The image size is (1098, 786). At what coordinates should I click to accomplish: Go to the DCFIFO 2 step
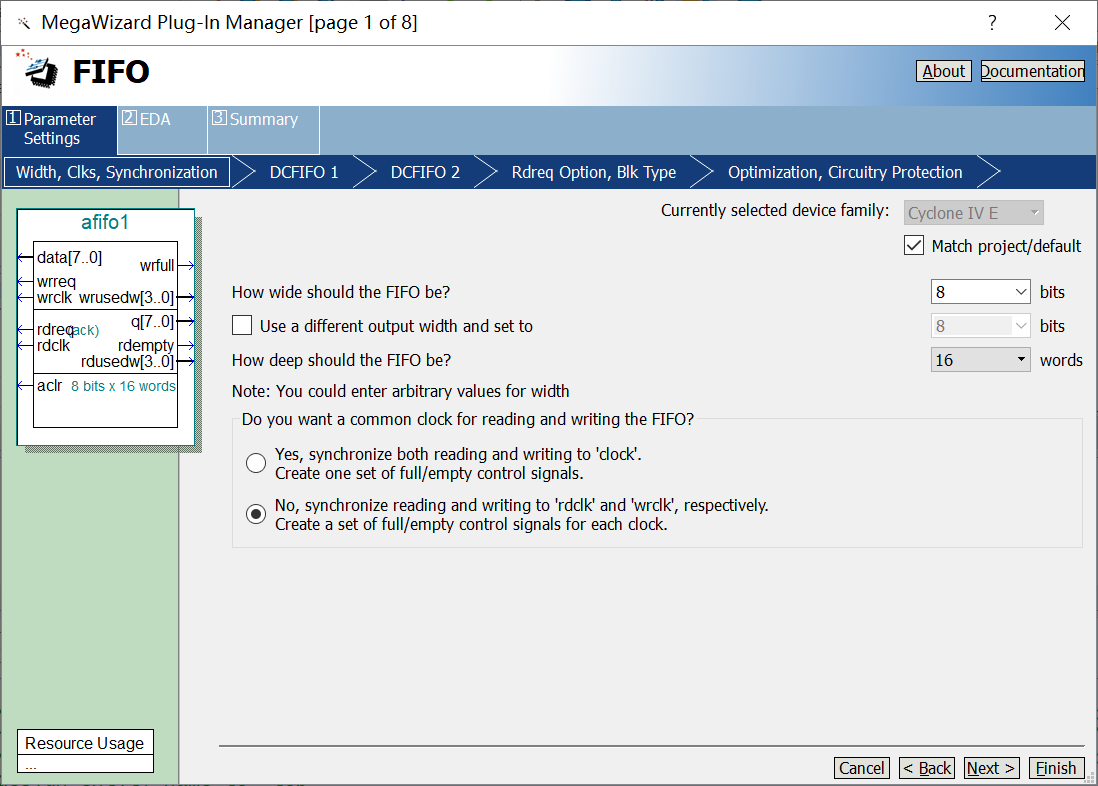click(425, 172)
